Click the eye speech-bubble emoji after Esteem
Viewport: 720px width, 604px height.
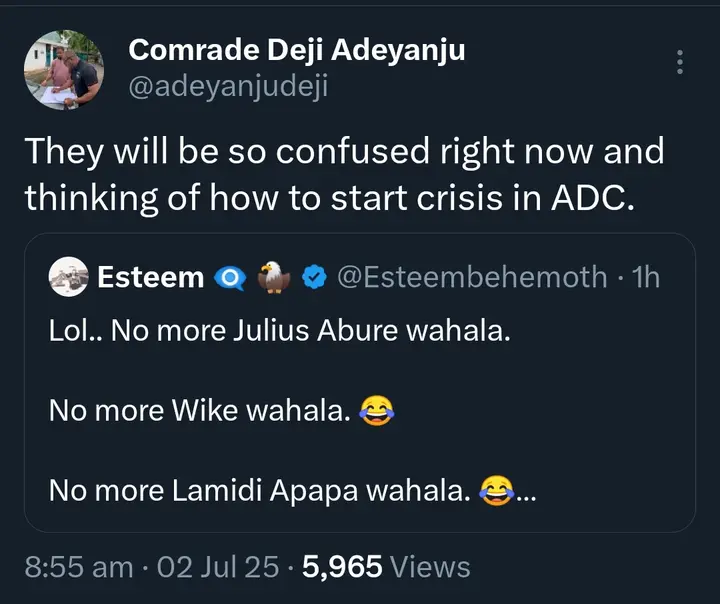(x=230, y=277)
